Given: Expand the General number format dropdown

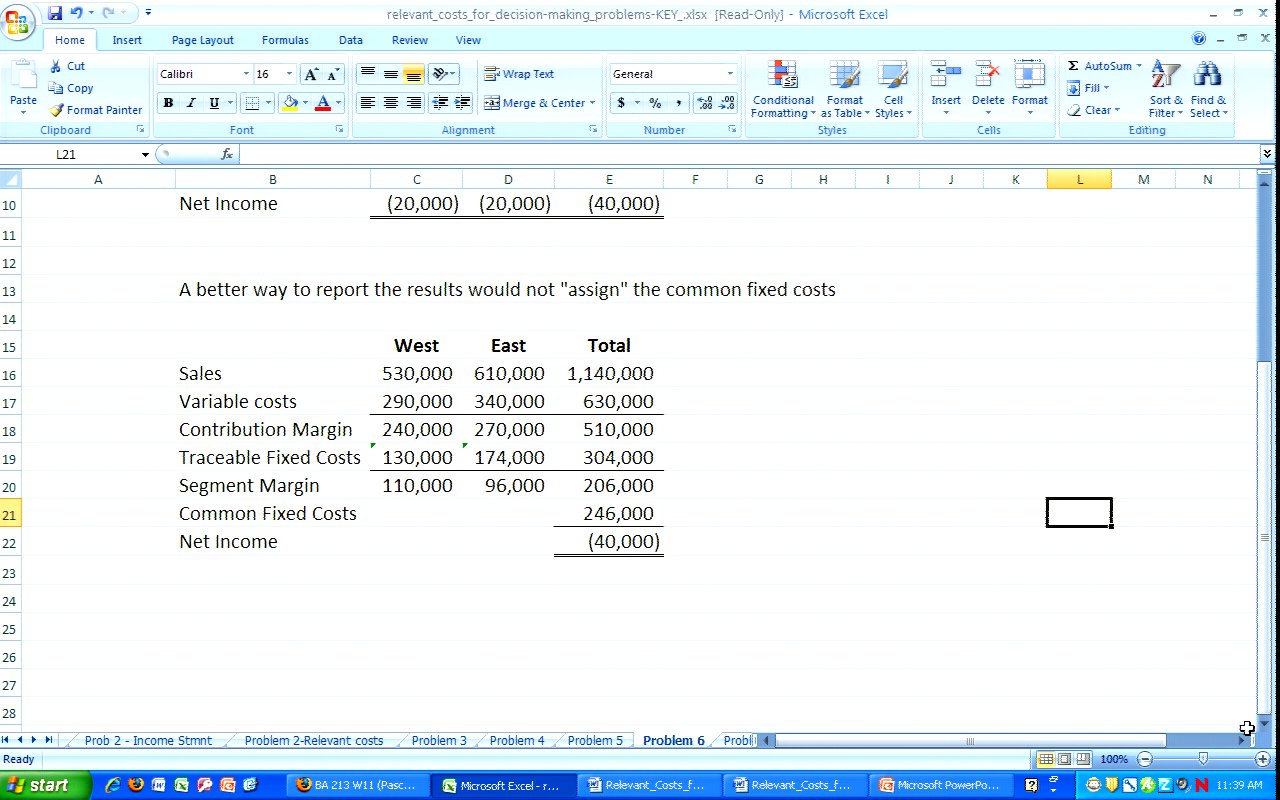Looking at the screenshot, I should tap(730, 74).
